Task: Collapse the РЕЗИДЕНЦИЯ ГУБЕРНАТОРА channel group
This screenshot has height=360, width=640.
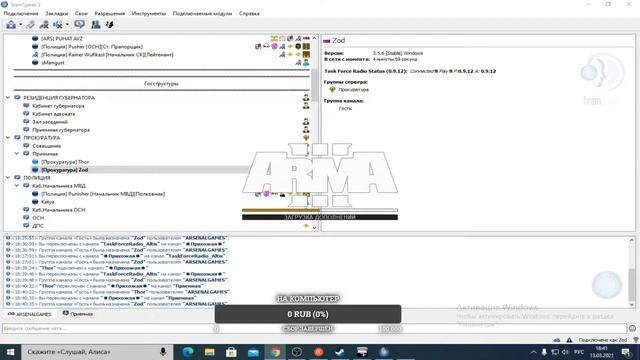Action: (8, 98)
